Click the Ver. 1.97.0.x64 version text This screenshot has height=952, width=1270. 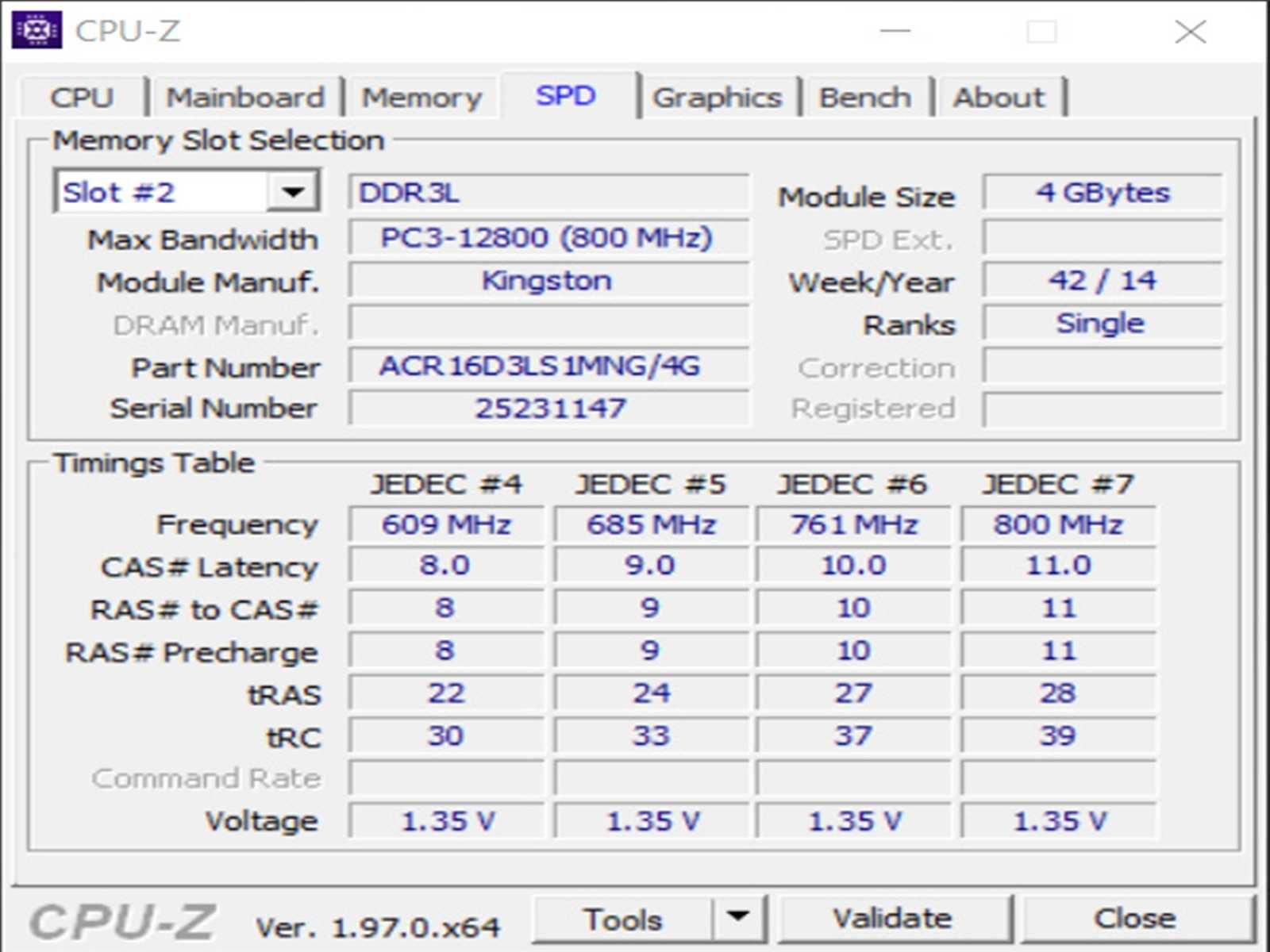[x=378, y=927]
